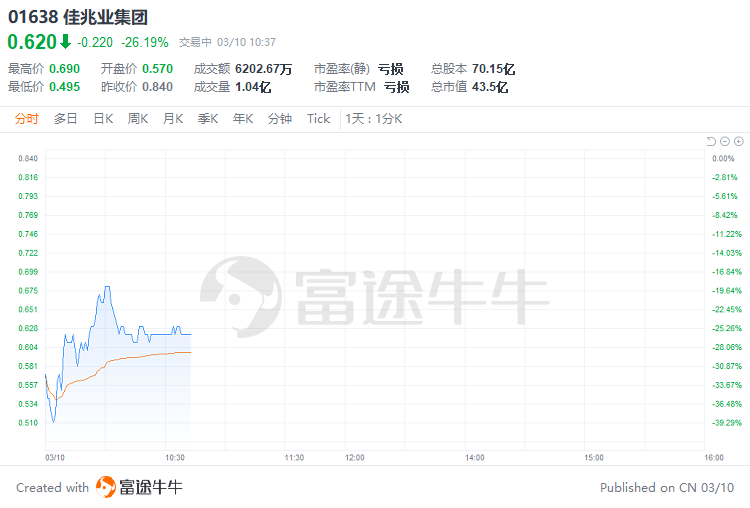Click the 0.00% right axis label

point(723,158)
